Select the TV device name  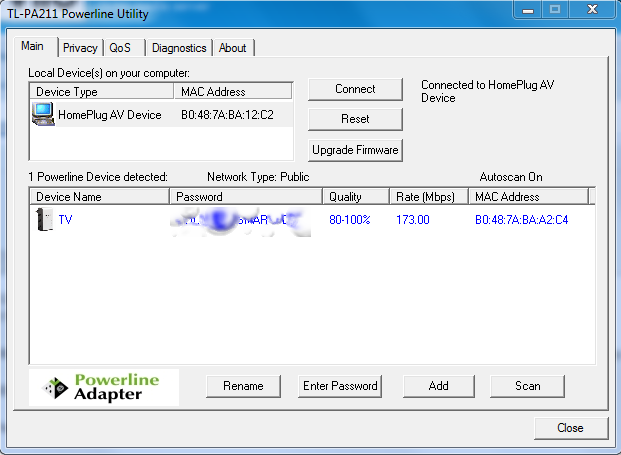click(65, 220)
